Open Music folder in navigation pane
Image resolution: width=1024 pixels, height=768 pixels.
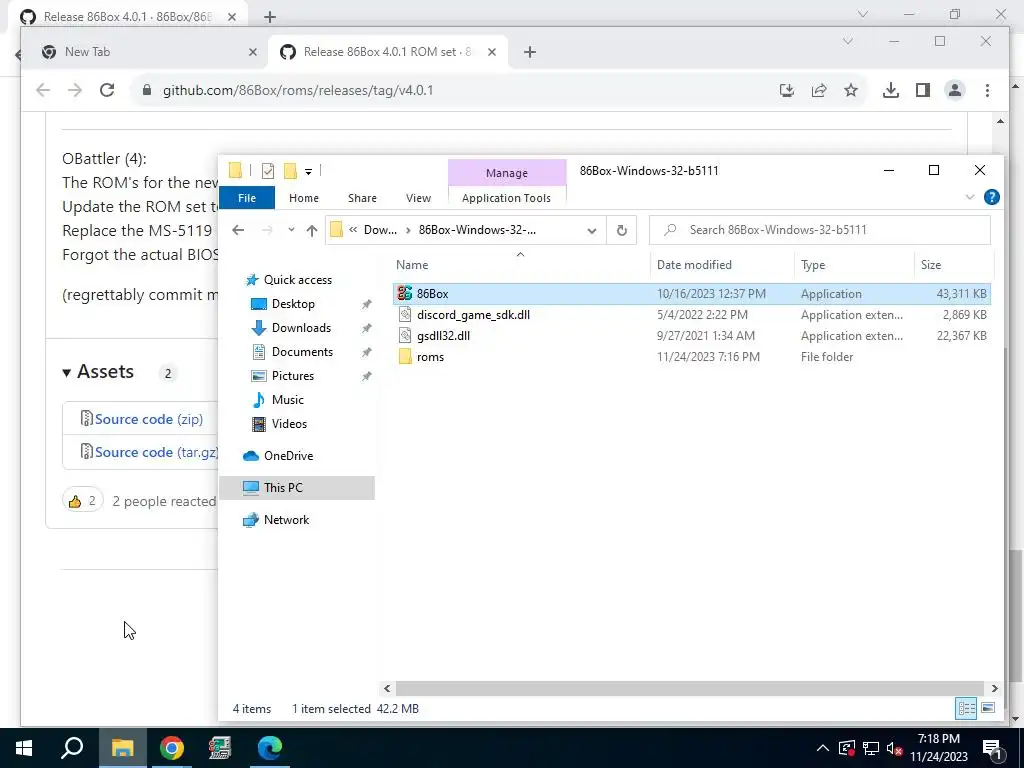tap(287, 400)
